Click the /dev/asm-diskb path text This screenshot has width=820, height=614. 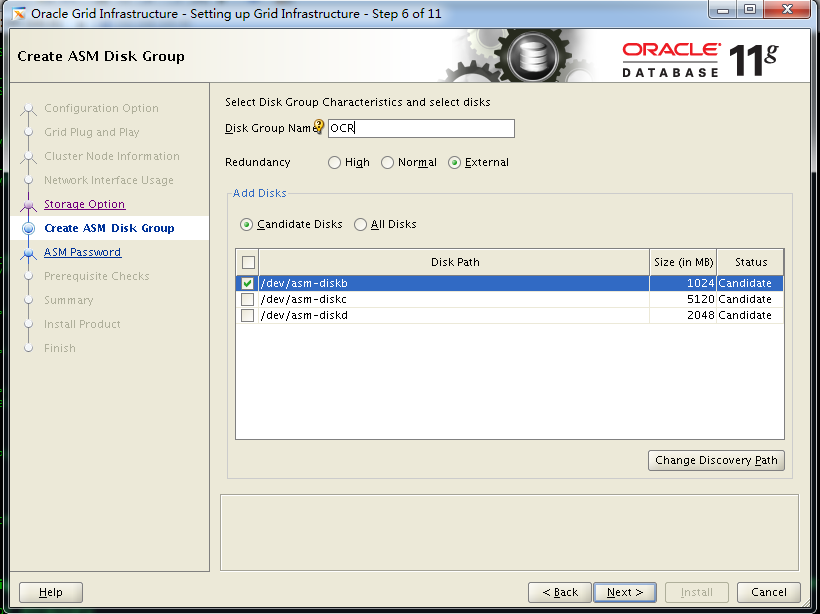point(304,283)
